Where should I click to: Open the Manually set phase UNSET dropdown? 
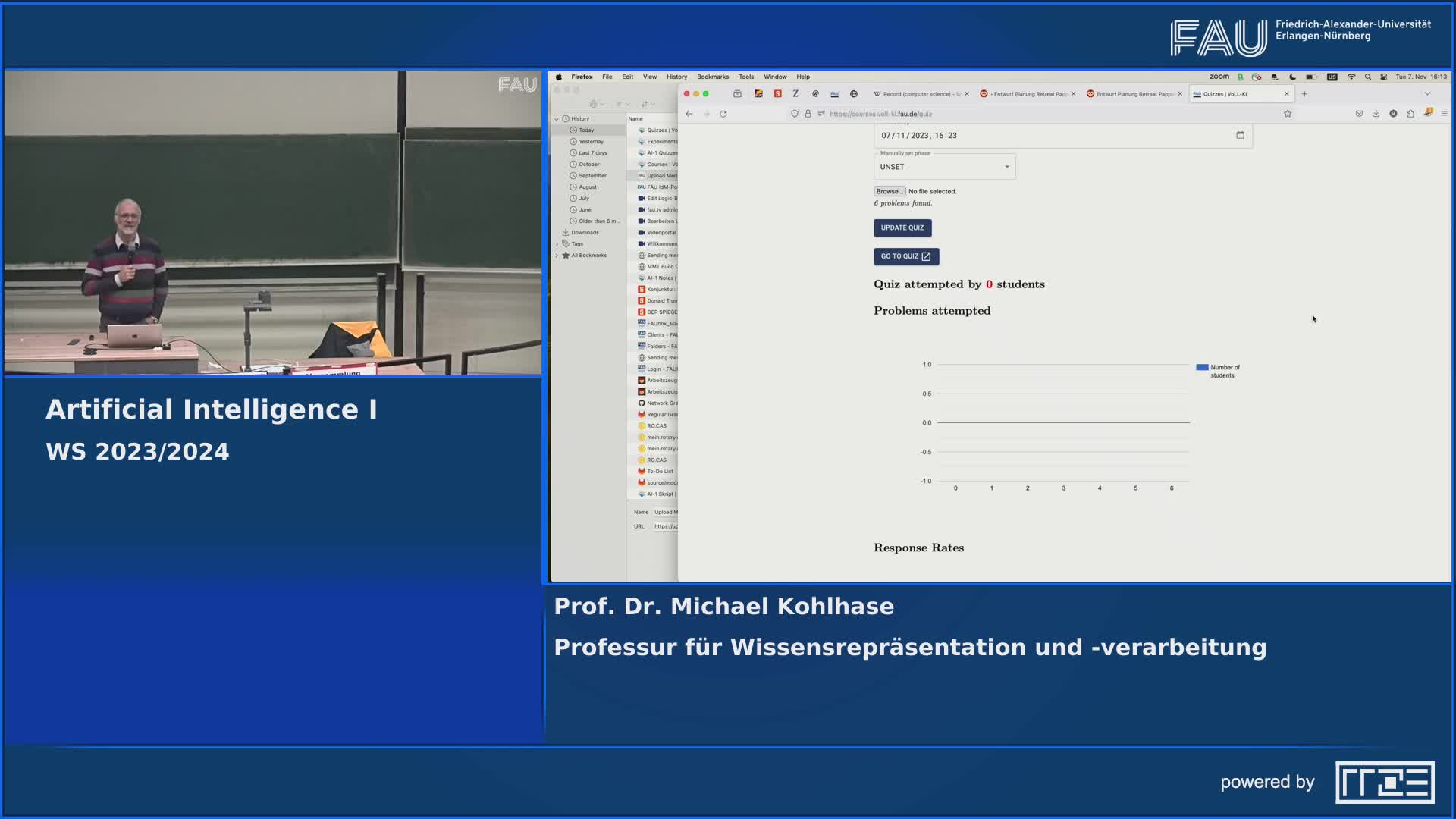click(x=944, y=166)
